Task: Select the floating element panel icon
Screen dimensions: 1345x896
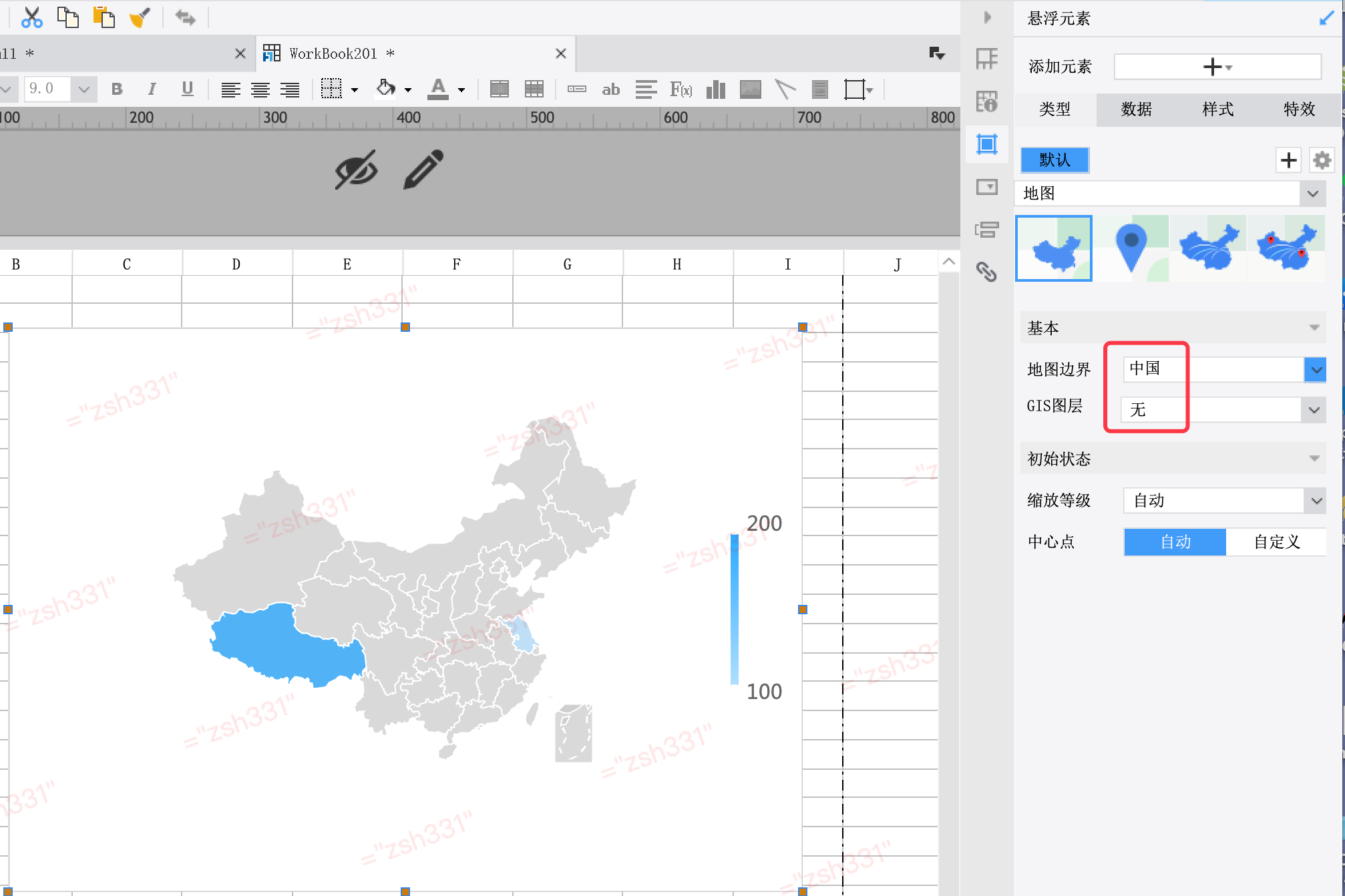Action: point(987,144)
